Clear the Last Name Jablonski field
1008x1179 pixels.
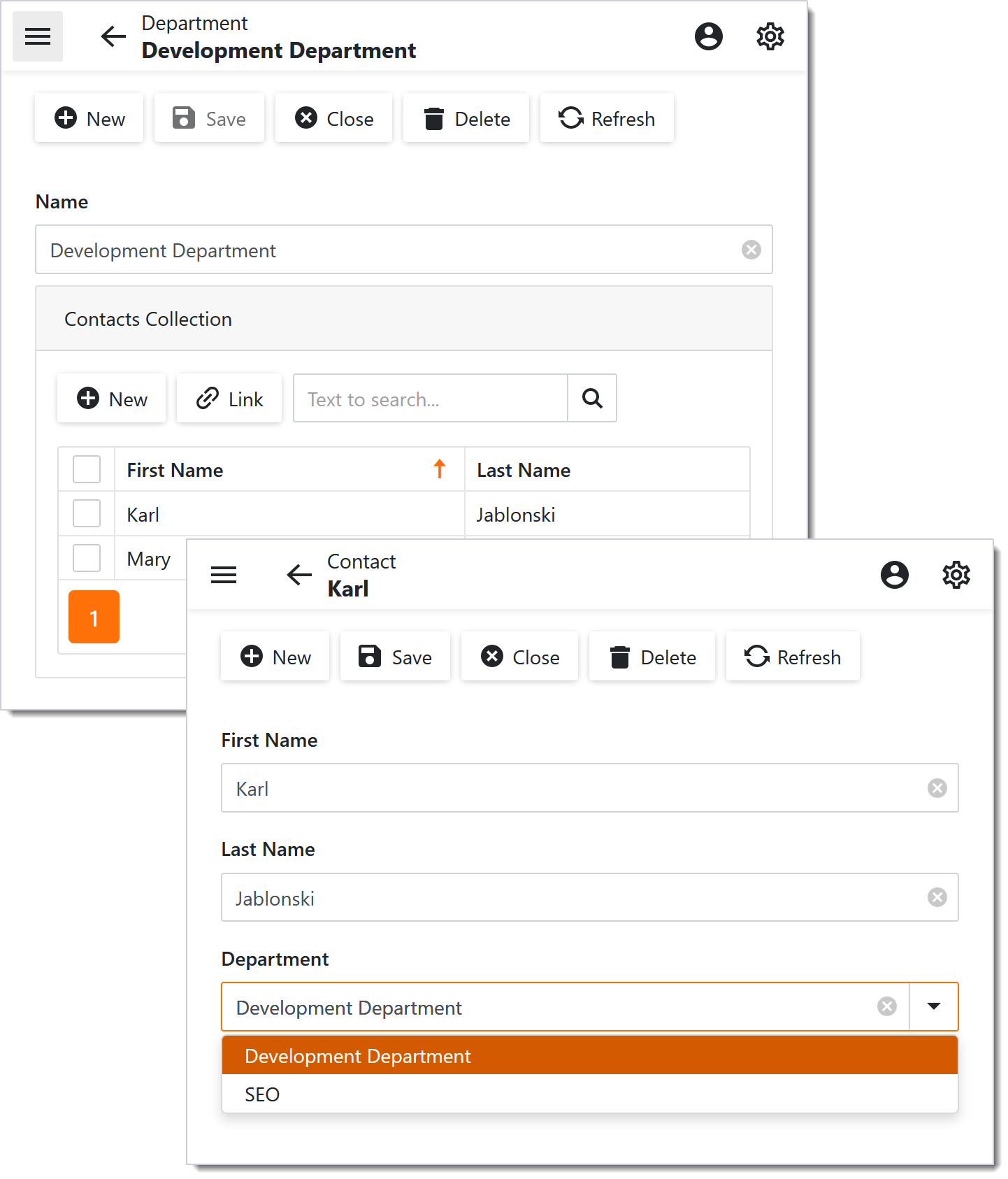(937, 897)
